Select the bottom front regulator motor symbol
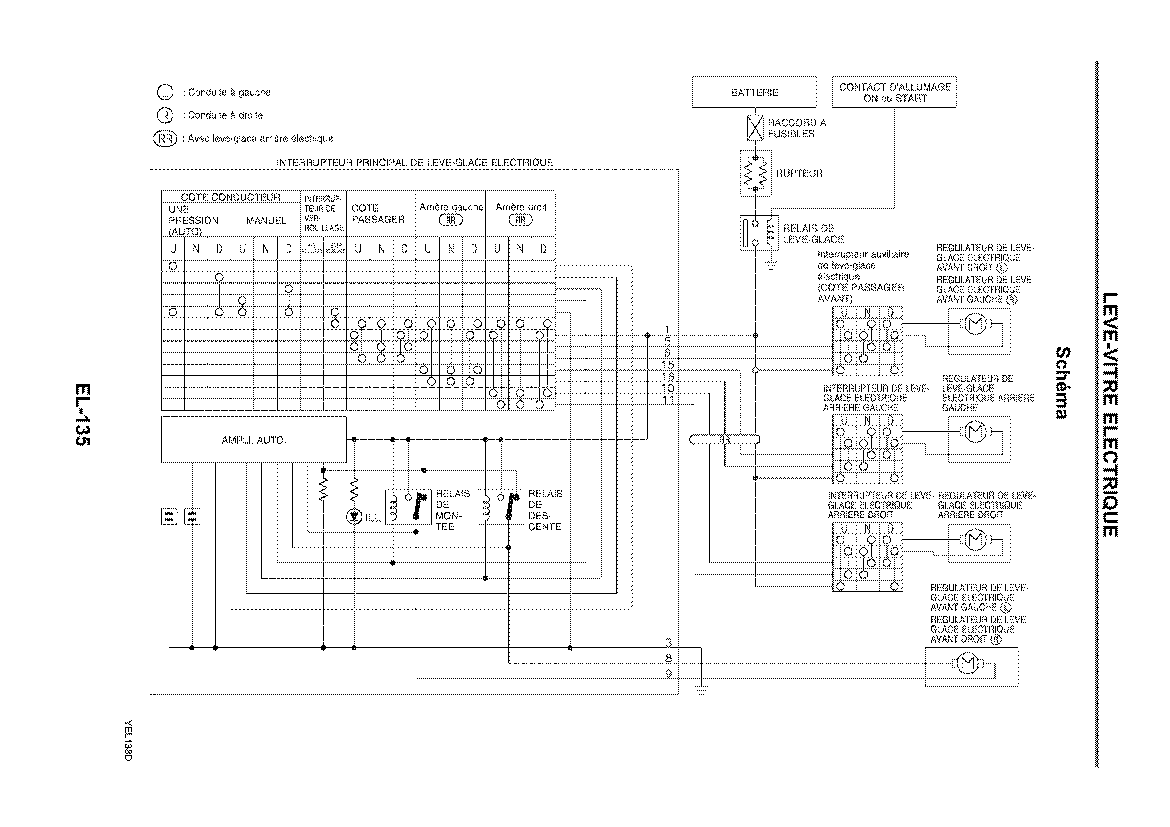The width and height of the screenshot is (1170, 827). 965,663
